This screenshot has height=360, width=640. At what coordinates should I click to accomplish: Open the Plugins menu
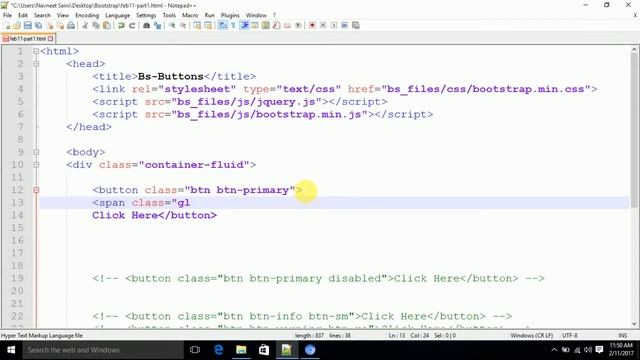230,15
